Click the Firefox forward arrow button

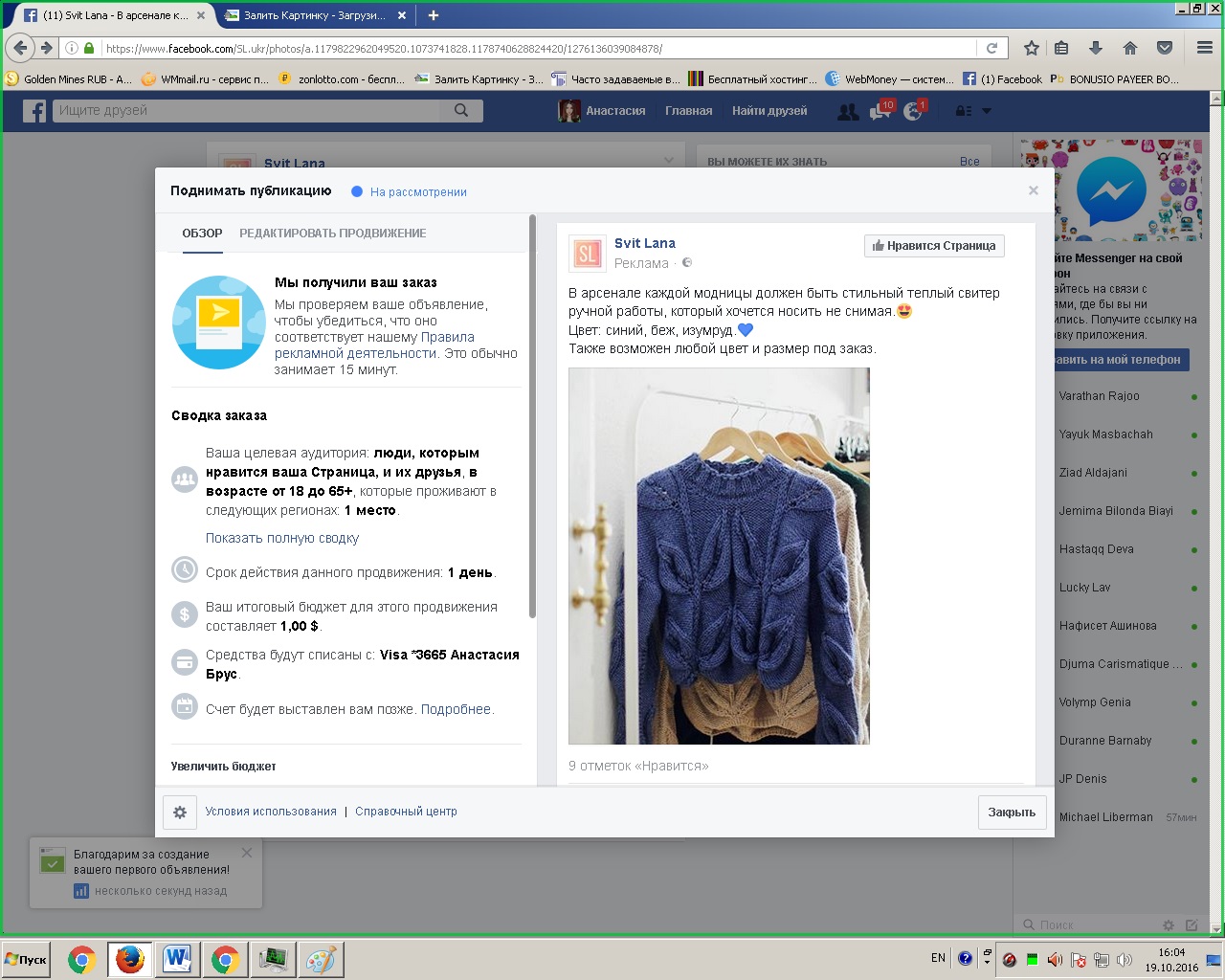(46, 48)
